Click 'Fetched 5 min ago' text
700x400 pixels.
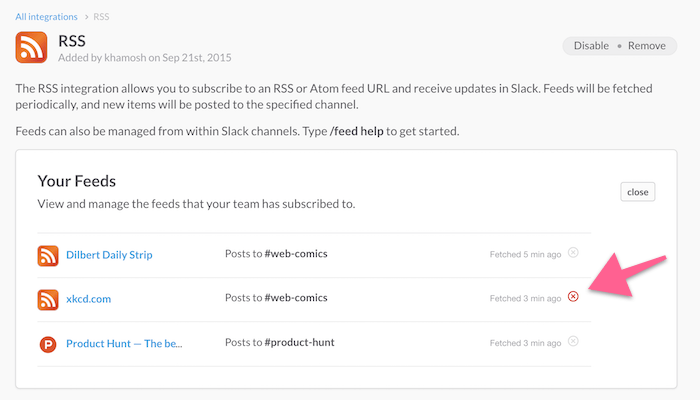(x=525, y=254)
